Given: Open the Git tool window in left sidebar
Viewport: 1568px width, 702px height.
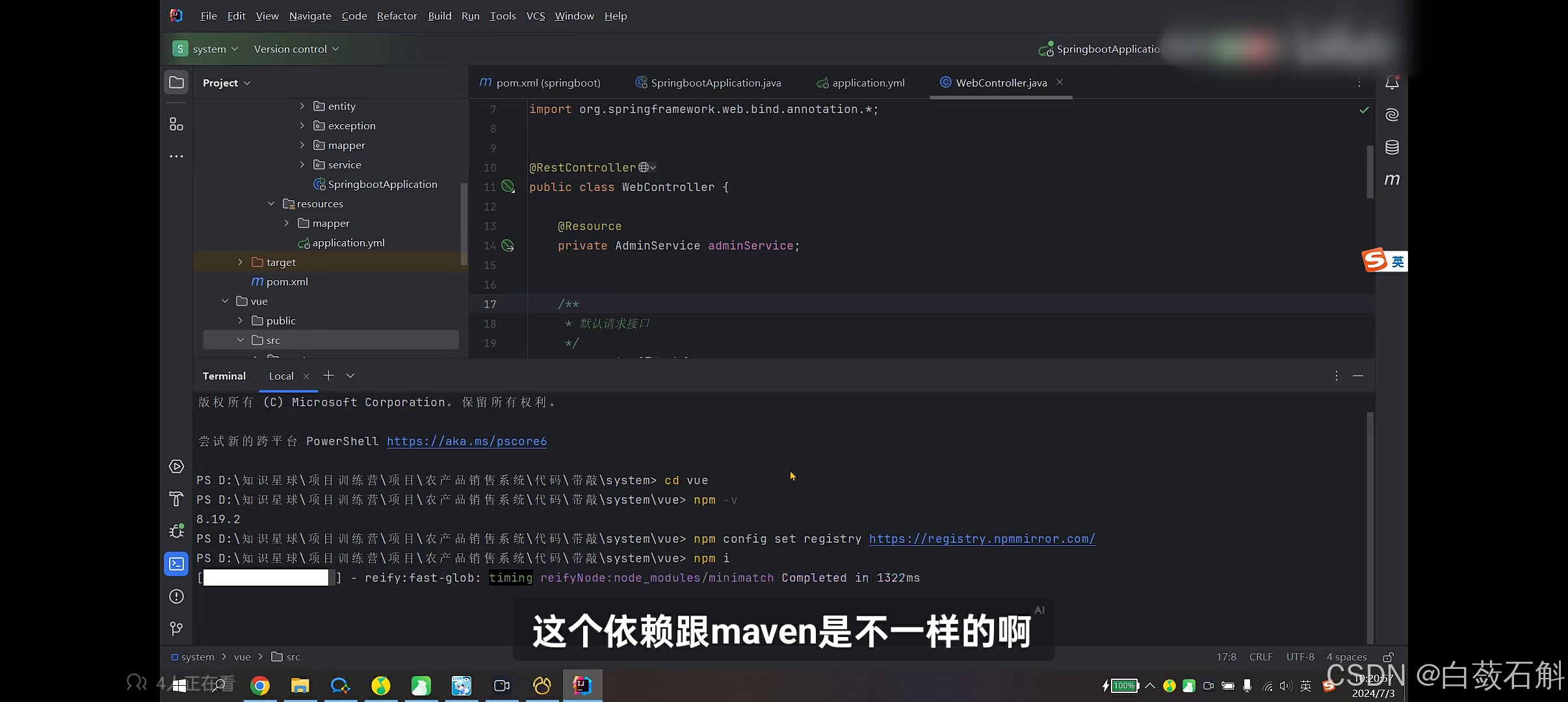Looking at the screenshot, I should (x=176, y=629).
